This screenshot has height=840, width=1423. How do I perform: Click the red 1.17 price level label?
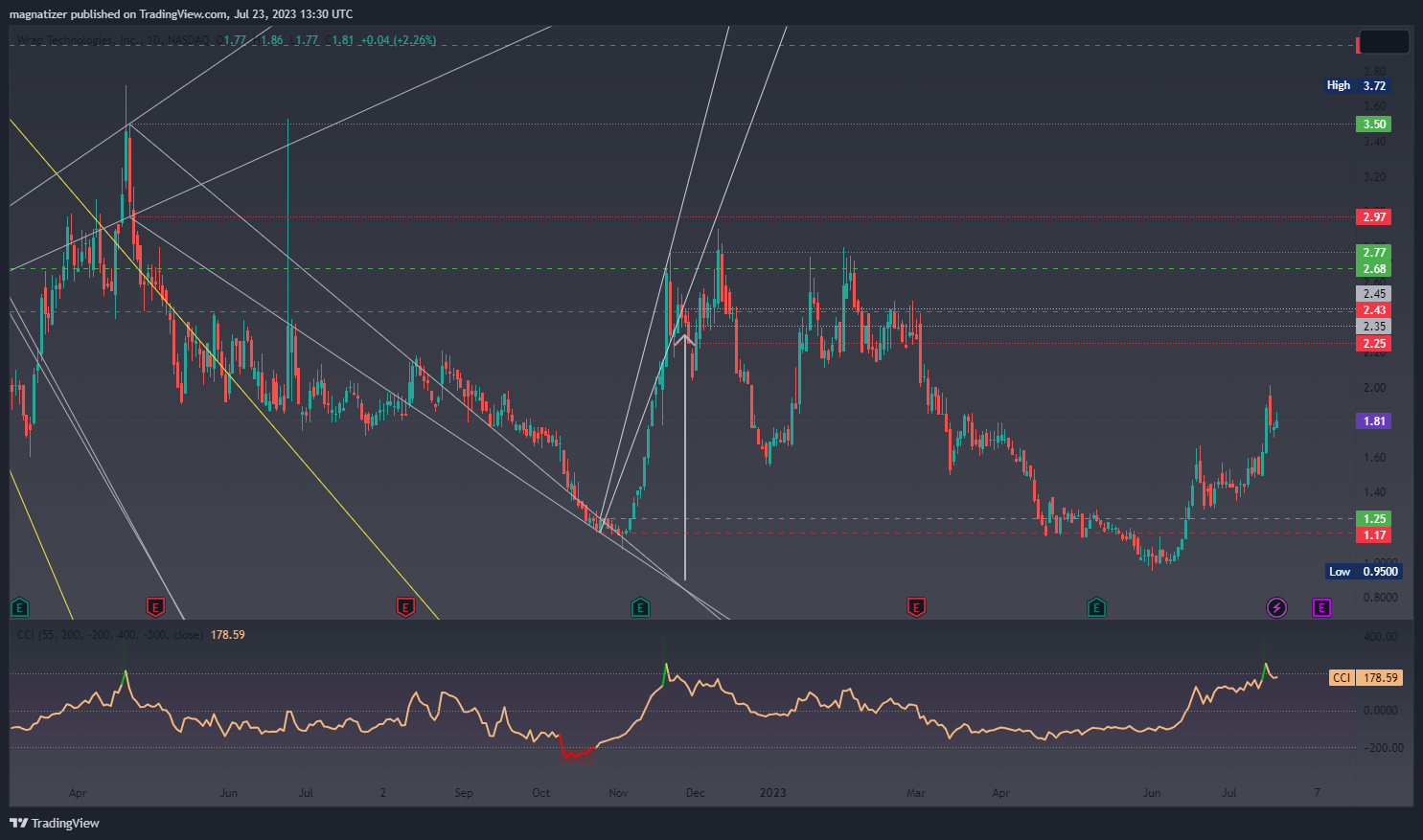(x=1374, y=535)
